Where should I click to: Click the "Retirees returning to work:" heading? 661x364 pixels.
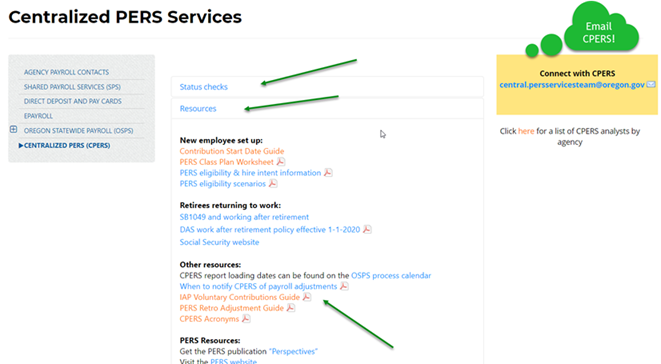230,205
